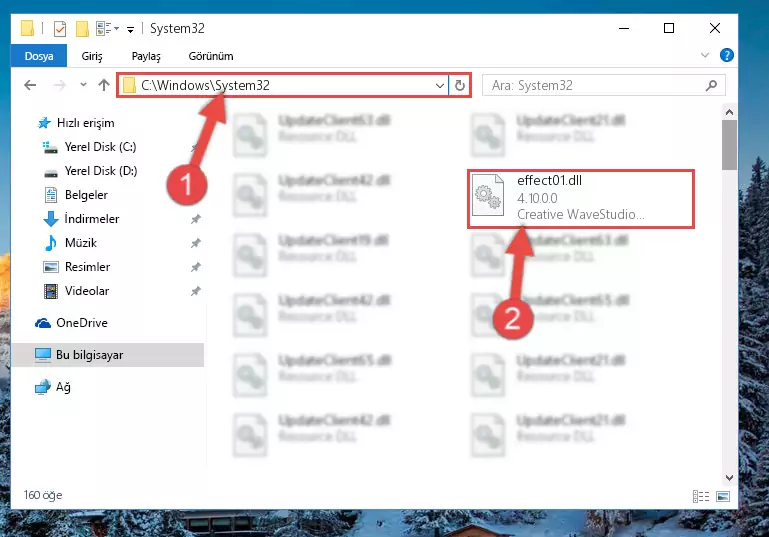Go back with the left arrow button

30,85
